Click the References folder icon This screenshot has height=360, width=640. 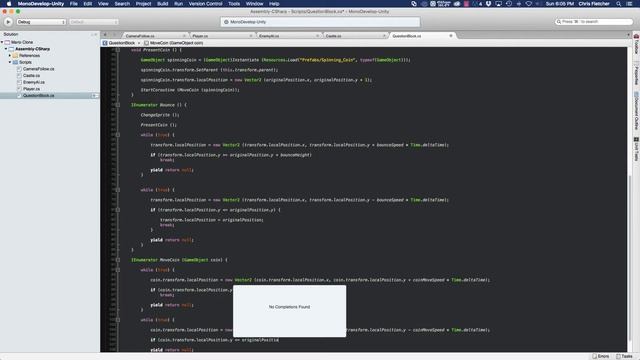tap(15, 56)
